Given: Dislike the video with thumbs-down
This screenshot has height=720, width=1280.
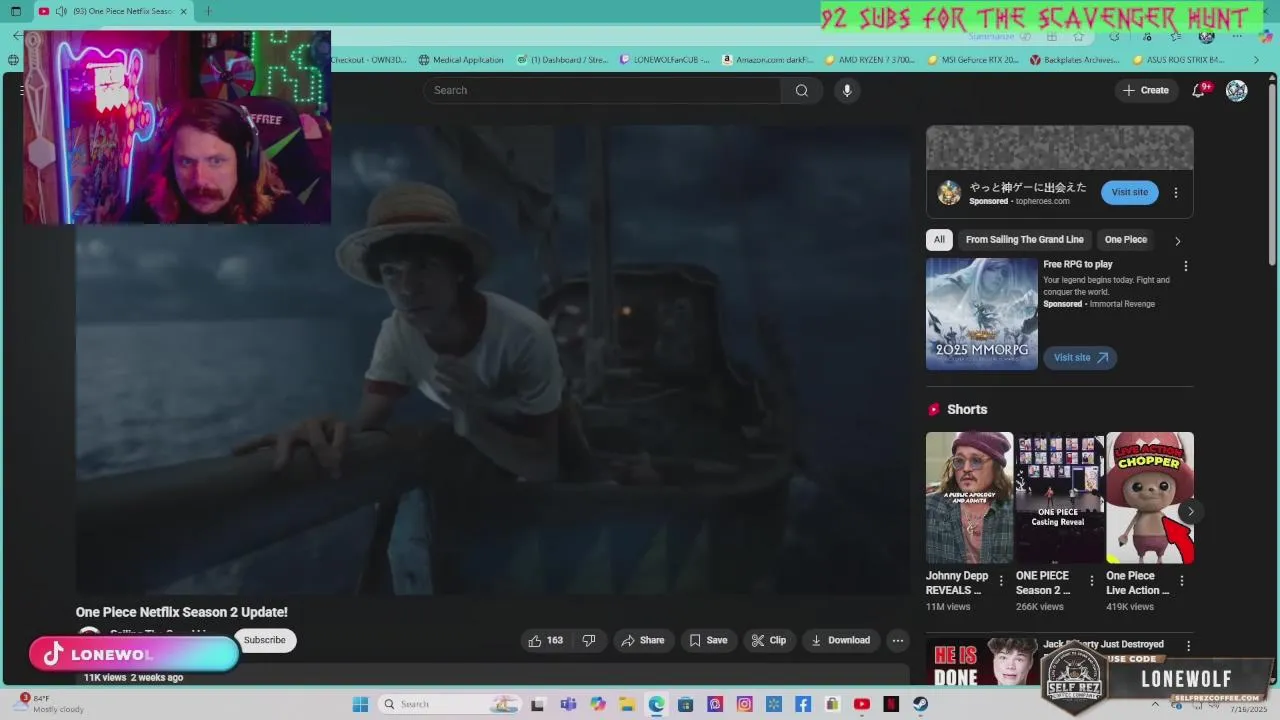Looking at the screenshot, I should click(589, 640).
